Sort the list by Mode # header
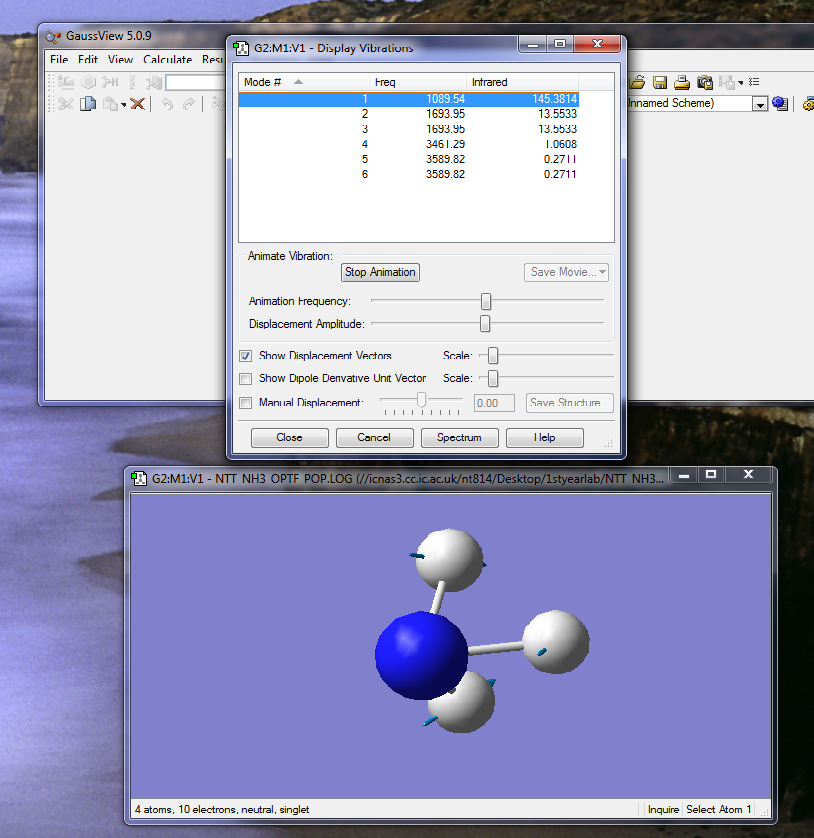 point(263,82)
